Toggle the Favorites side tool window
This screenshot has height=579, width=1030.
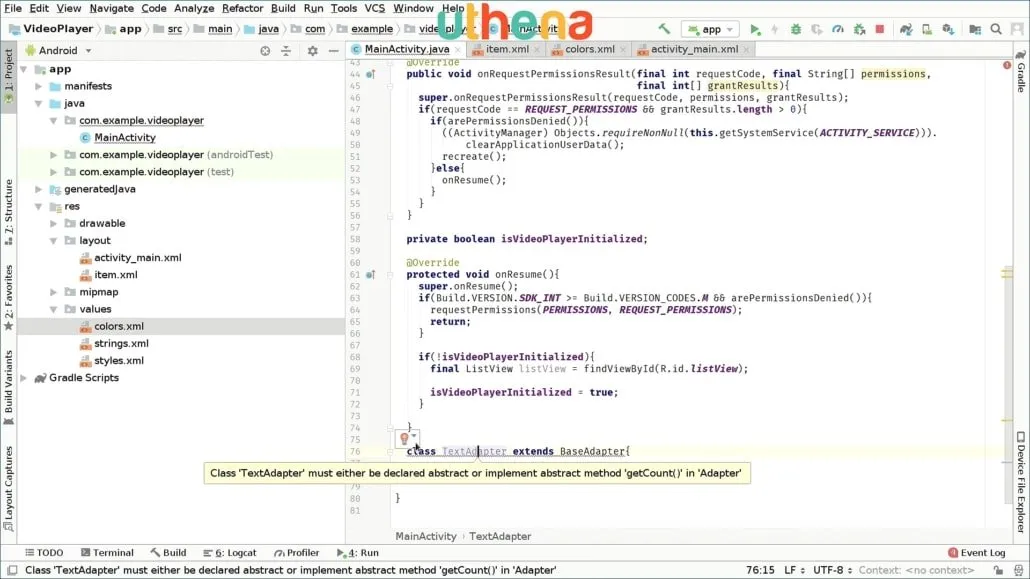(x=9, y=299)
